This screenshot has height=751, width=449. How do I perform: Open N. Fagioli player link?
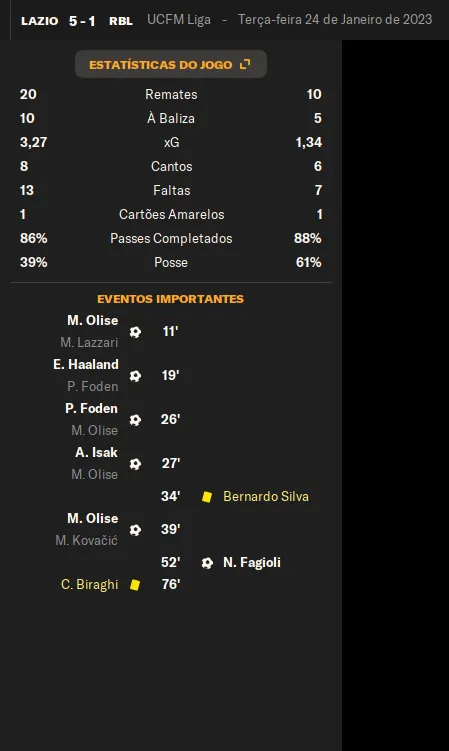click(x=252, y=563)
